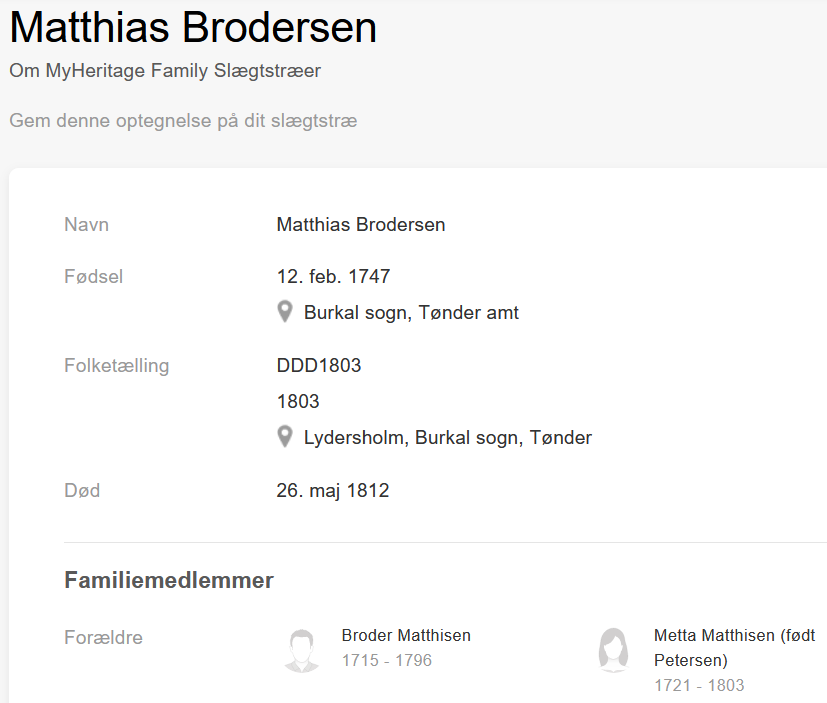Click the Forældre label
Image resolution: width=827 pixels, height=703 pixels.
tap(103, 637)
